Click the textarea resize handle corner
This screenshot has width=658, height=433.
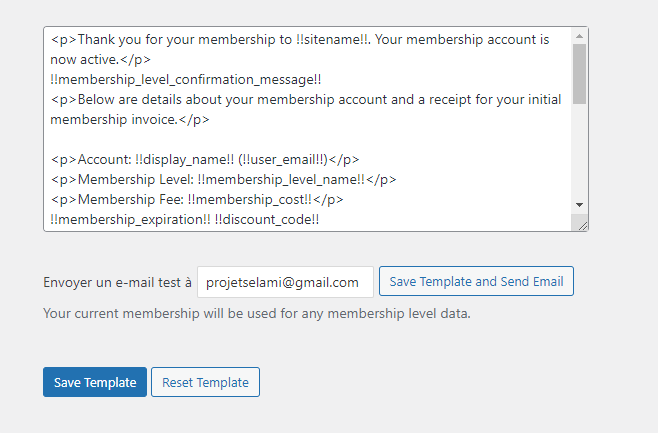point(580,224)
